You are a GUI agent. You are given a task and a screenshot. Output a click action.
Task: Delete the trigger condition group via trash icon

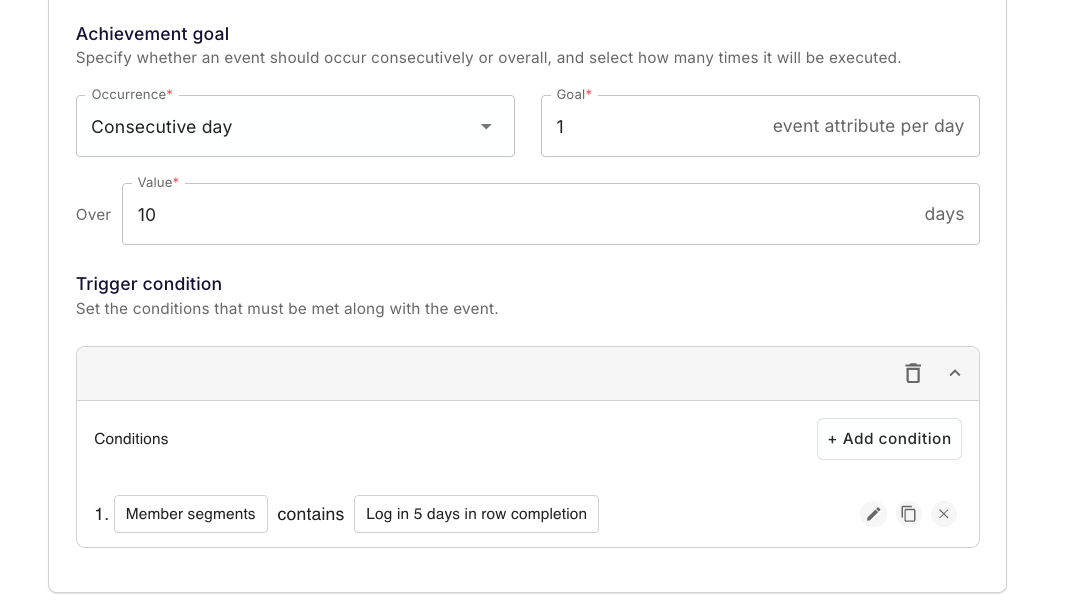coord(913,373)
